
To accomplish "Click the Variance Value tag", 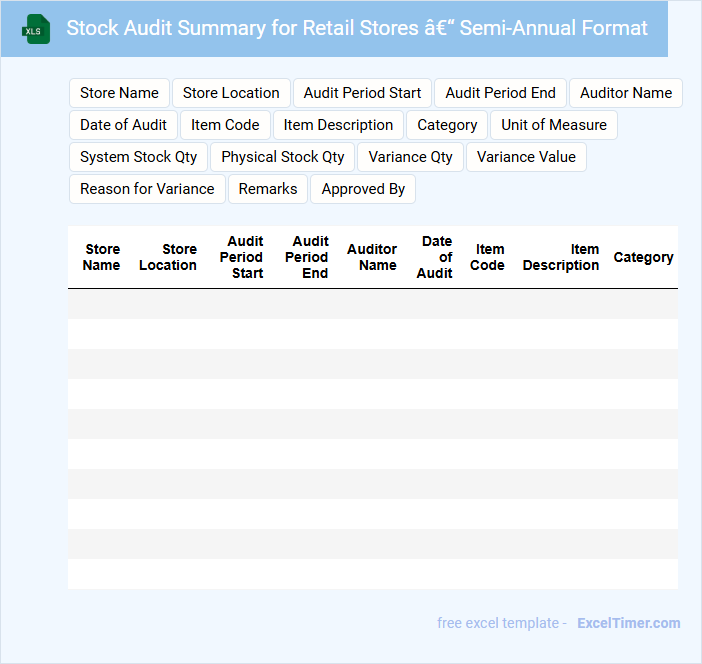I will 526,157.
